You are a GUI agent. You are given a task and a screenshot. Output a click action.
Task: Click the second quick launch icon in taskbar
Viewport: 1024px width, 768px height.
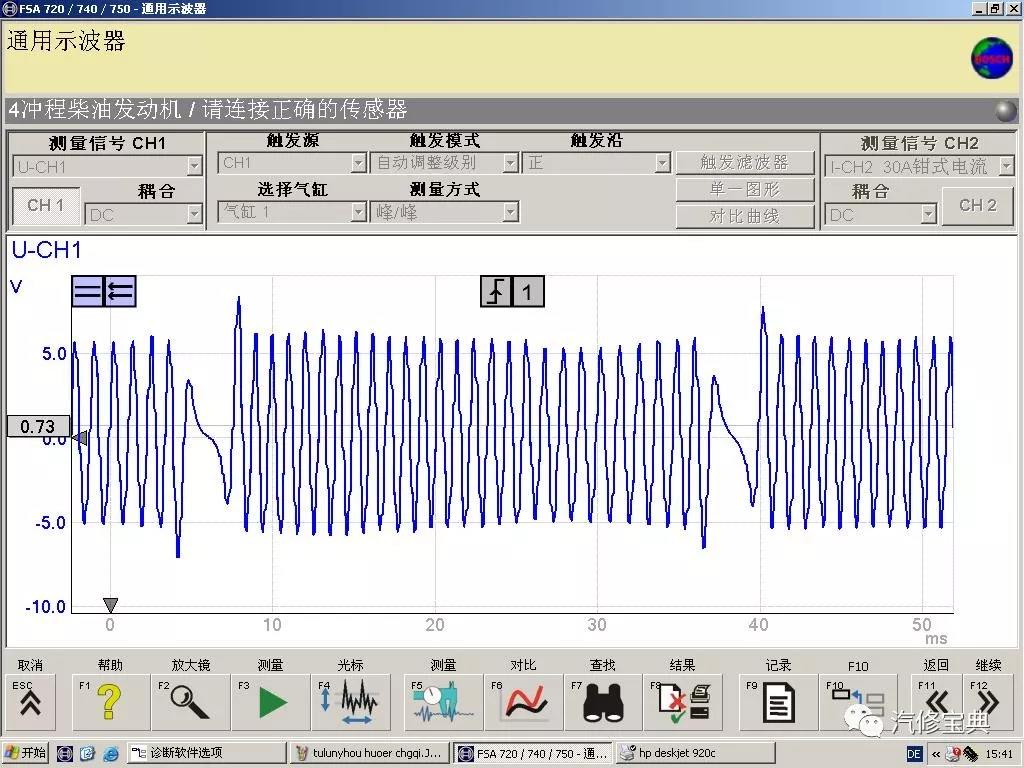(x=88, y=753)
